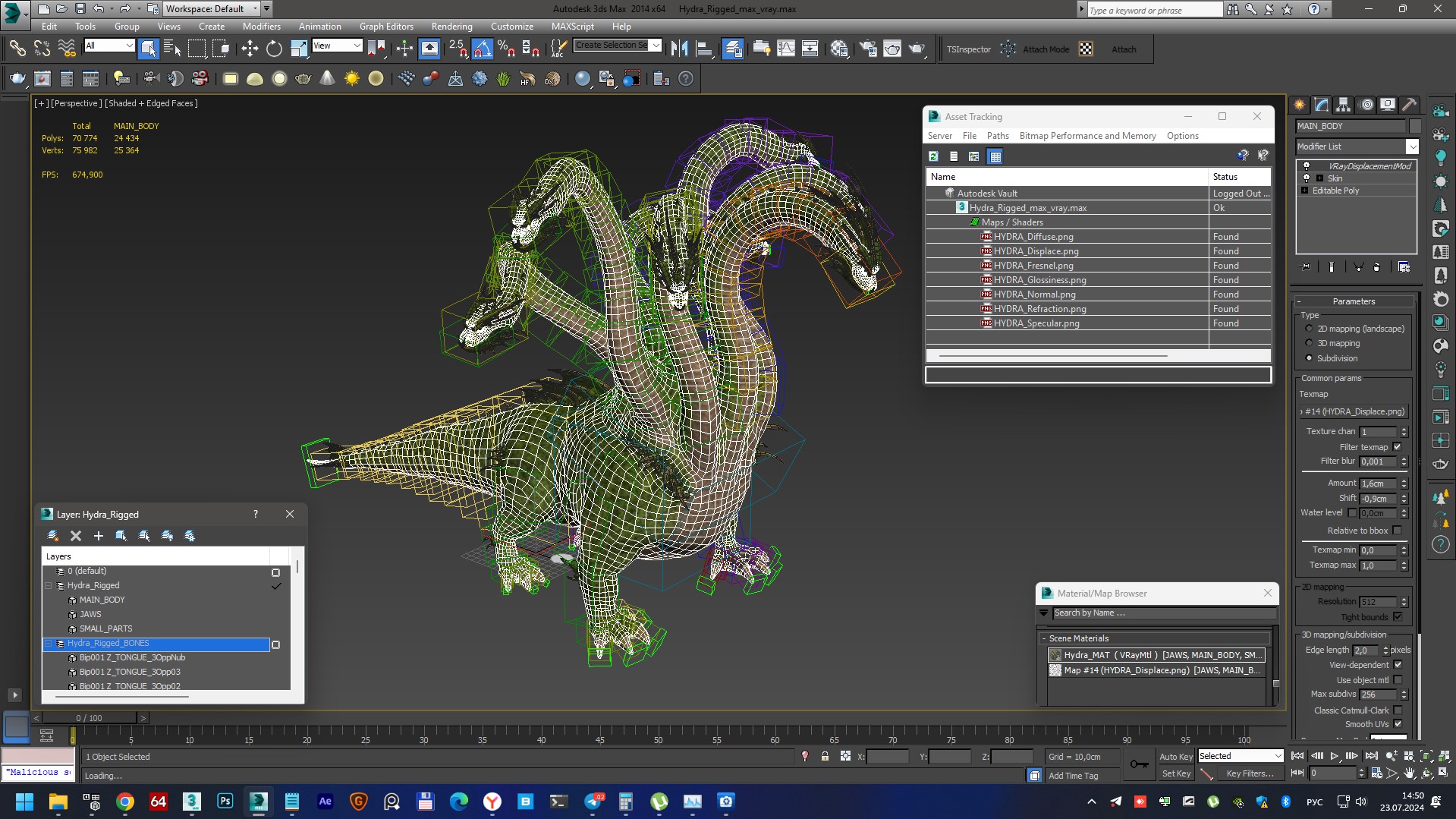Toggle the VRayDisplacementMod lightbulb on/off
The image size is (1456, 819).
click(1306, 165)
